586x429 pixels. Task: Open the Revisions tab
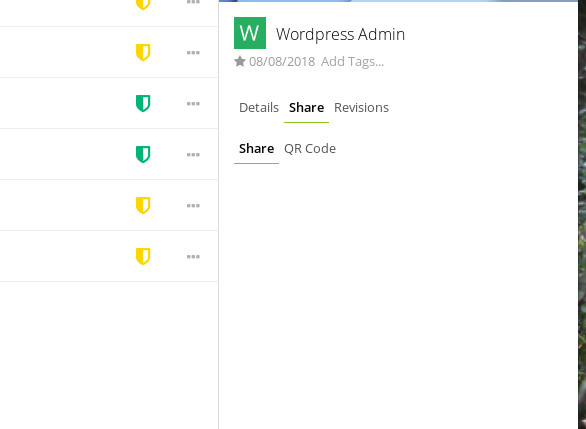tap(361, 108)
